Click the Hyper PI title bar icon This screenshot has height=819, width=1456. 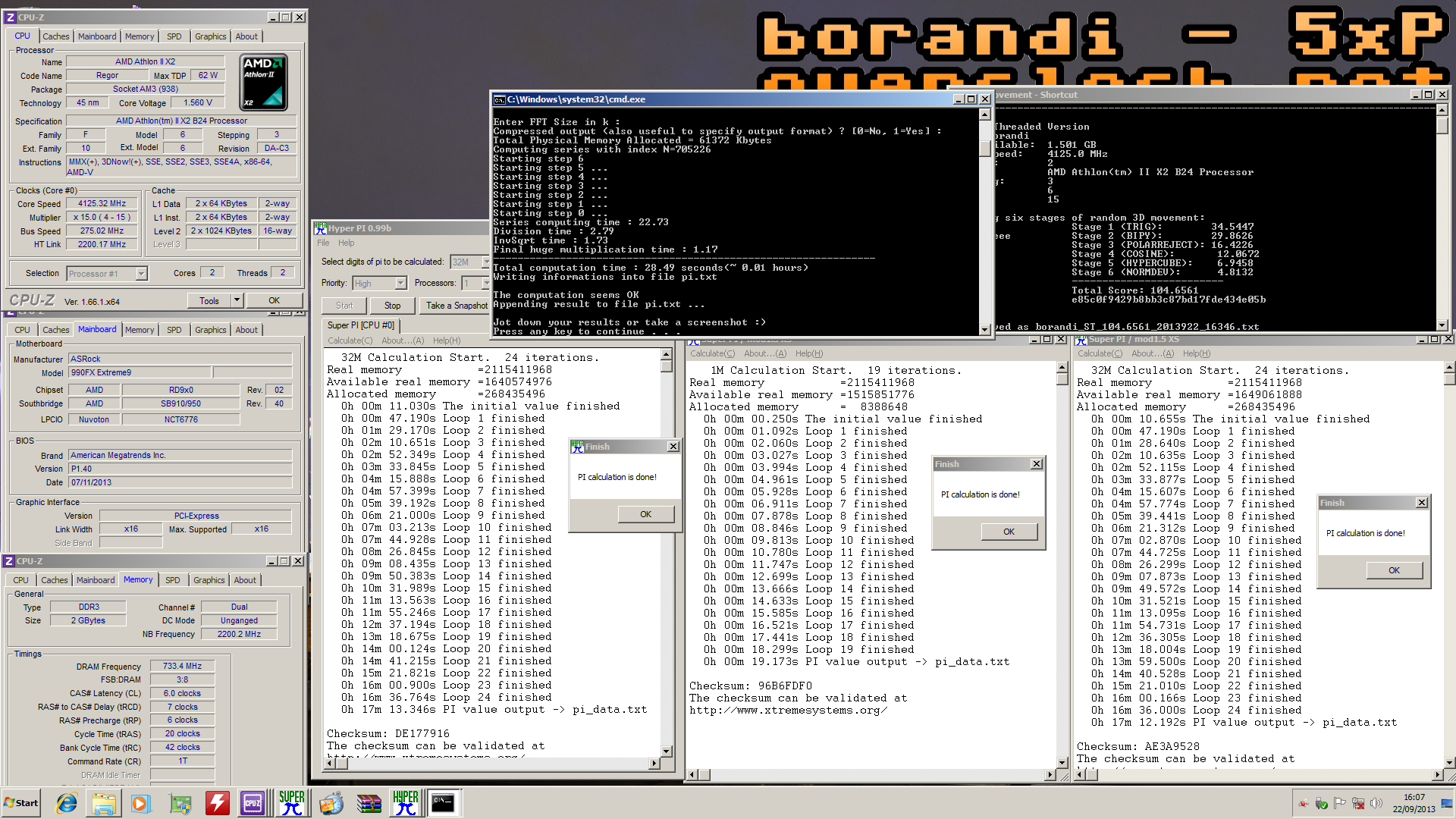(x=321, y=227)
